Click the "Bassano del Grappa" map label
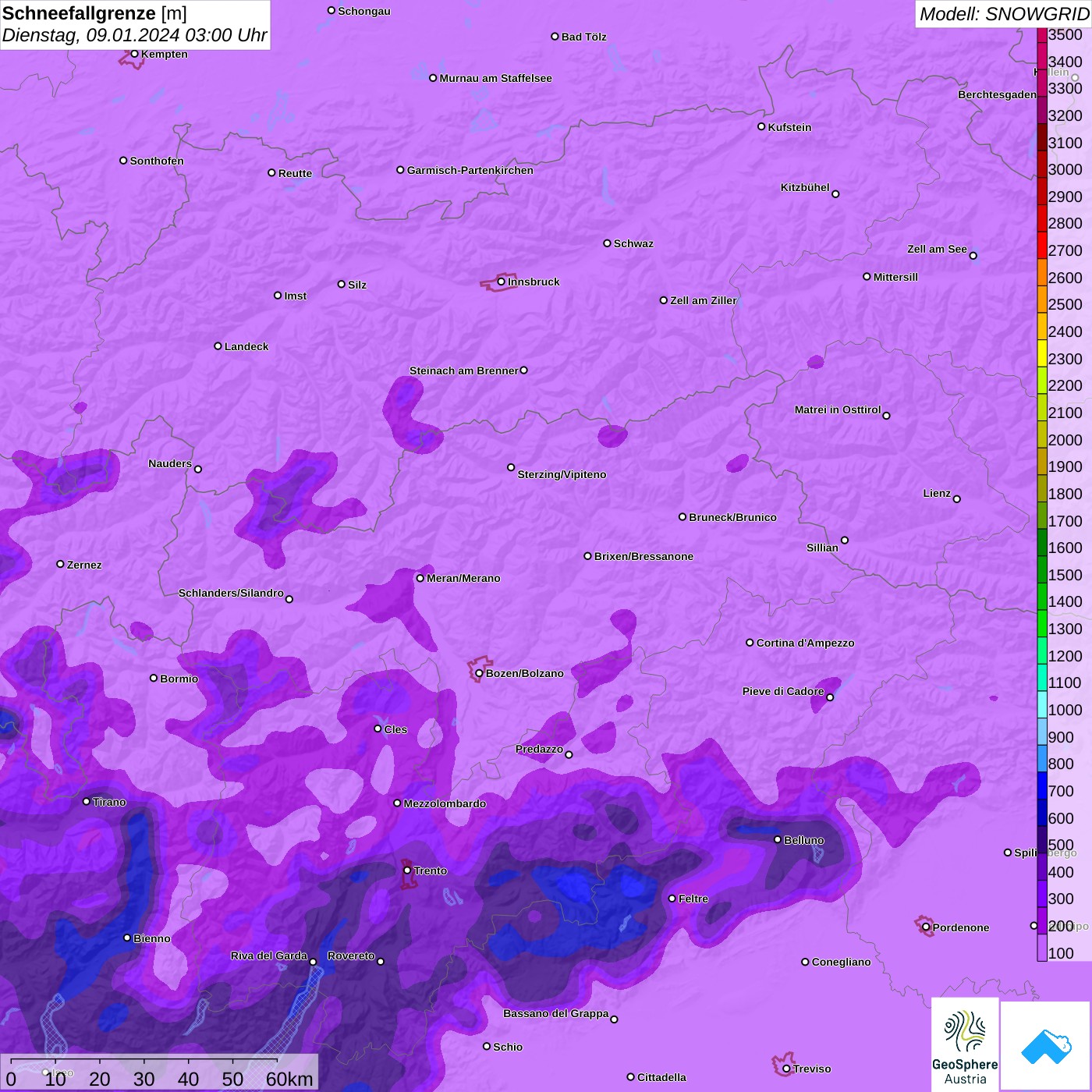The width and height of the screenshot is (1092, 1092). coord(556,1013)
